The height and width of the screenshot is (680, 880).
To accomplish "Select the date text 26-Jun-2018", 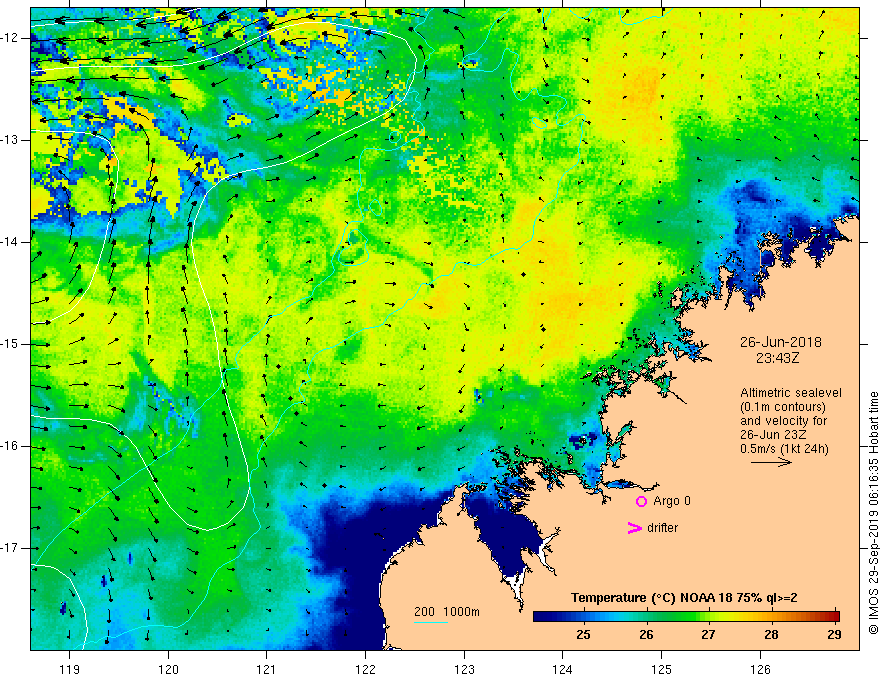I will (x=780, y=342).
